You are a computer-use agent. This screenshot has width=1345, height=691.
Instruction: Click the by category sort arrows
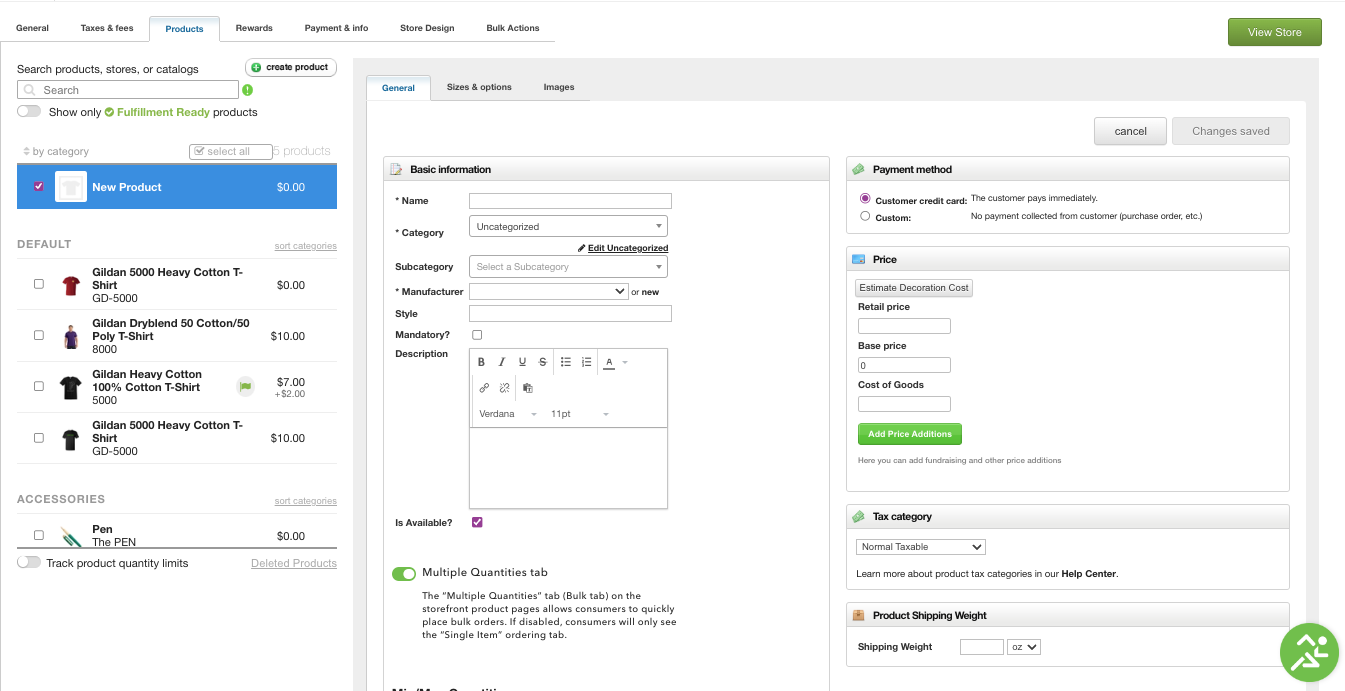tap(27, 152)
